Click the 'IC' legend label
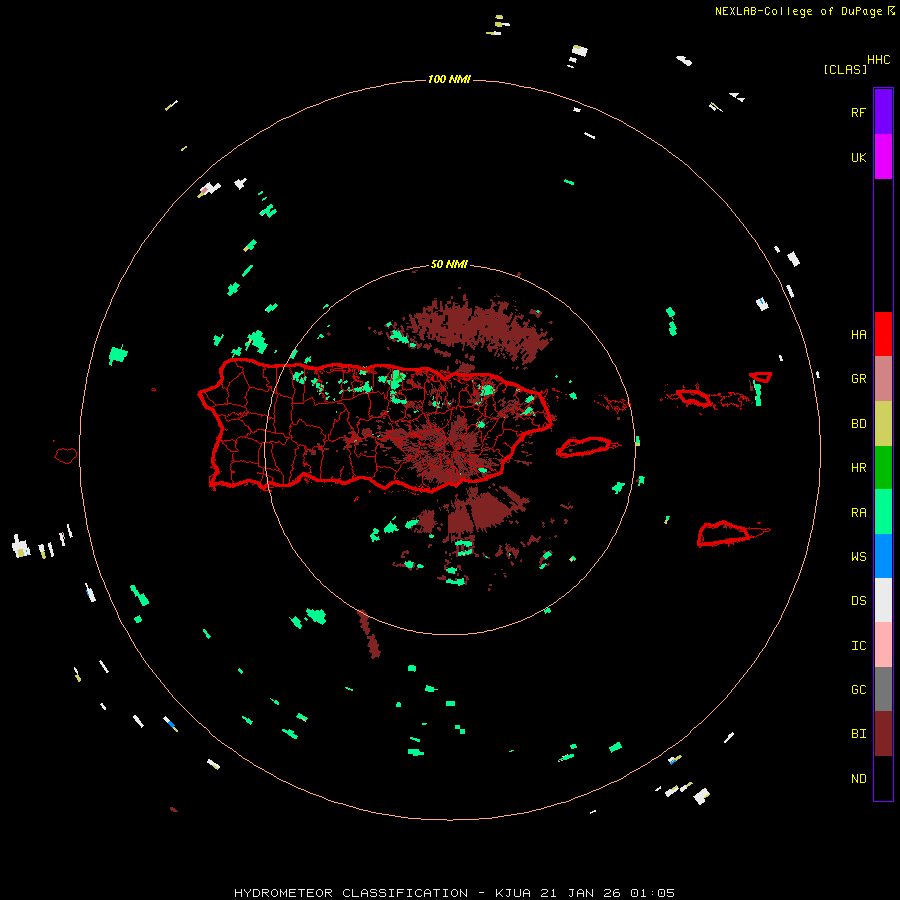 tap(858, 646)
